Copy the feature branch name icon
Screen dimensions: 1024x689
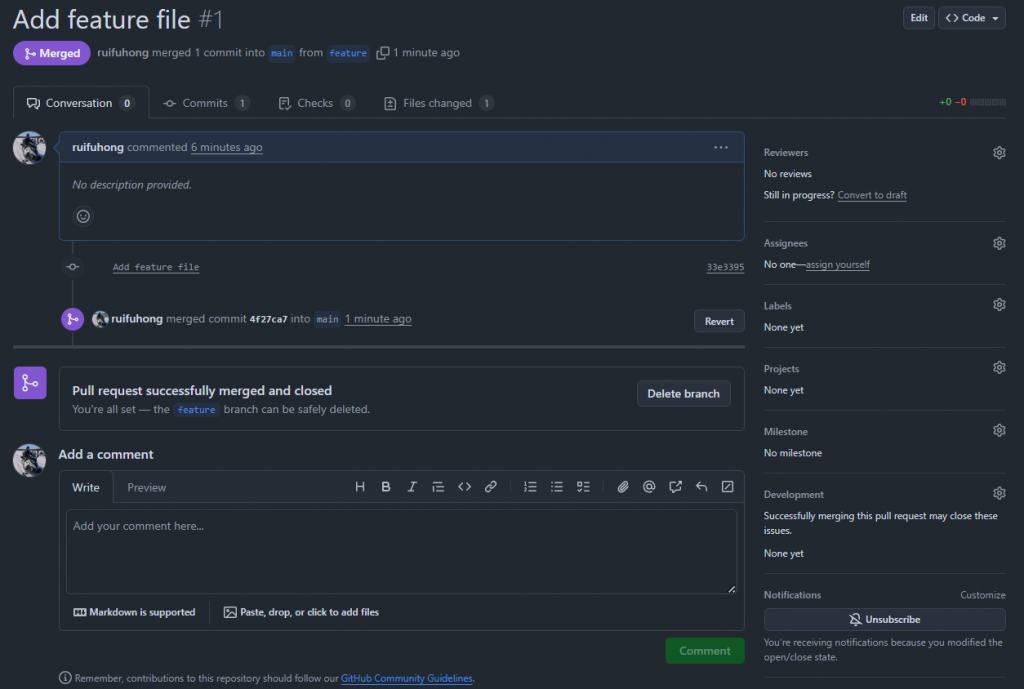(x=383, y=53)
